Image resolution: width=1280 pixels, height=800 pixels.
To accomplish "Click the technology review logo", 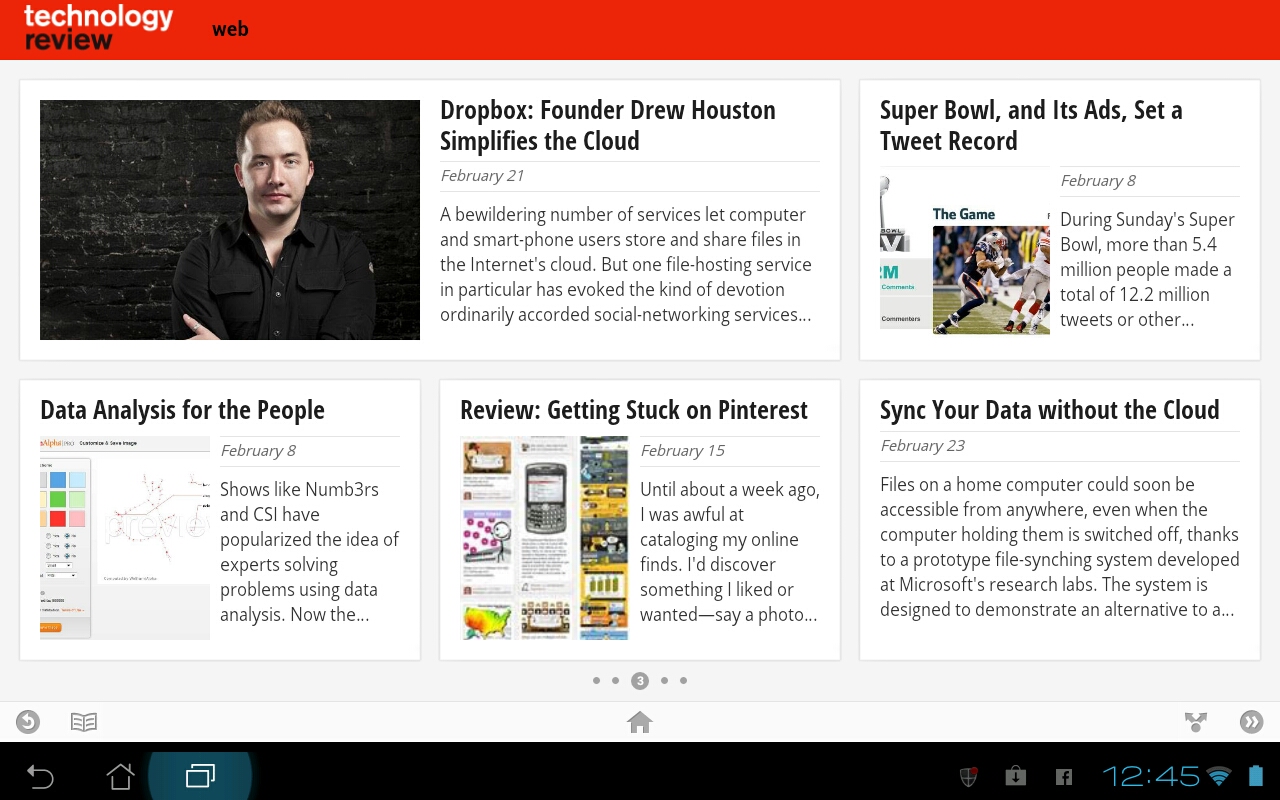I will pos(98,28).
